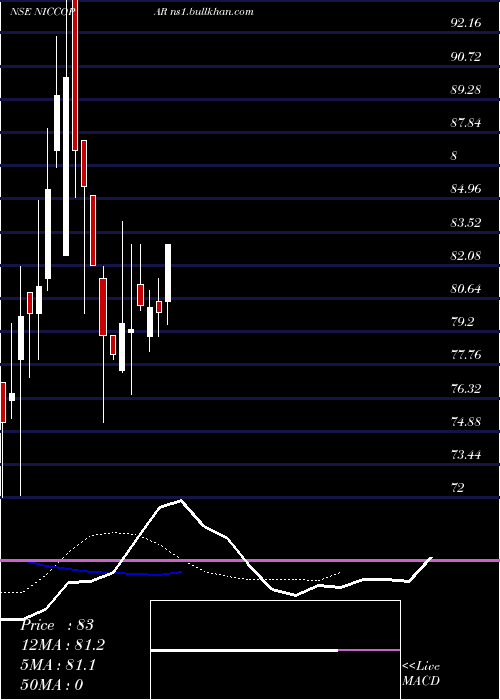Click the 83.52 price axis label
The height and width of the screenshot is (700, 500).
[x=466, y=223]
